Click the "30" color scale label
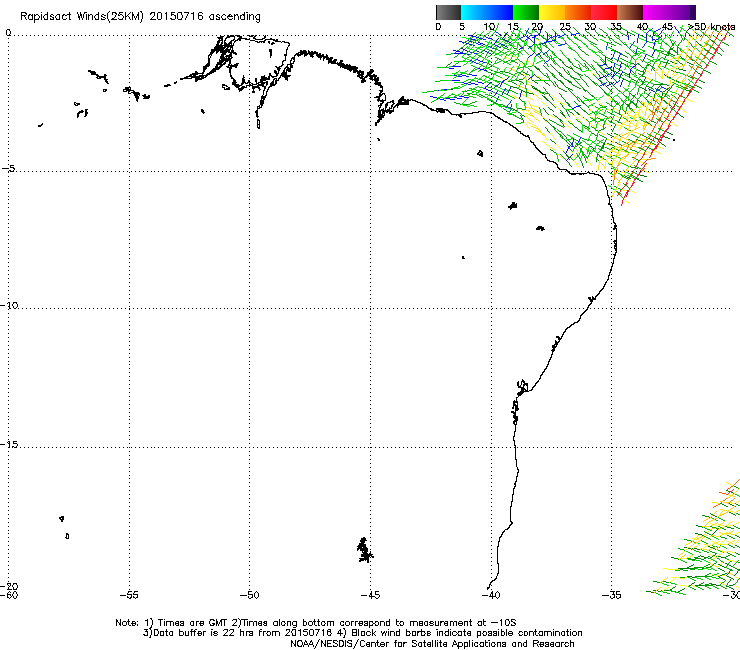 [x=590, y=27]
